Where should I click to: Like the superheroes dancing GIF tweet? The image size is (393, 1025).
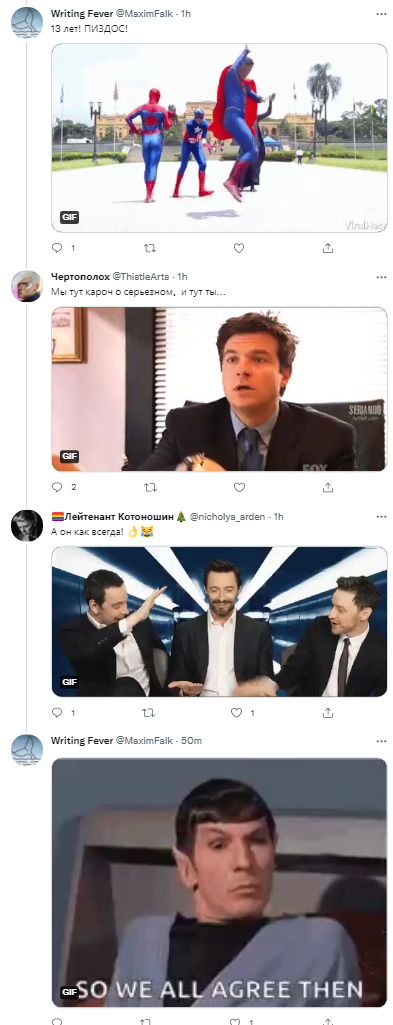(x=239, y=248)
